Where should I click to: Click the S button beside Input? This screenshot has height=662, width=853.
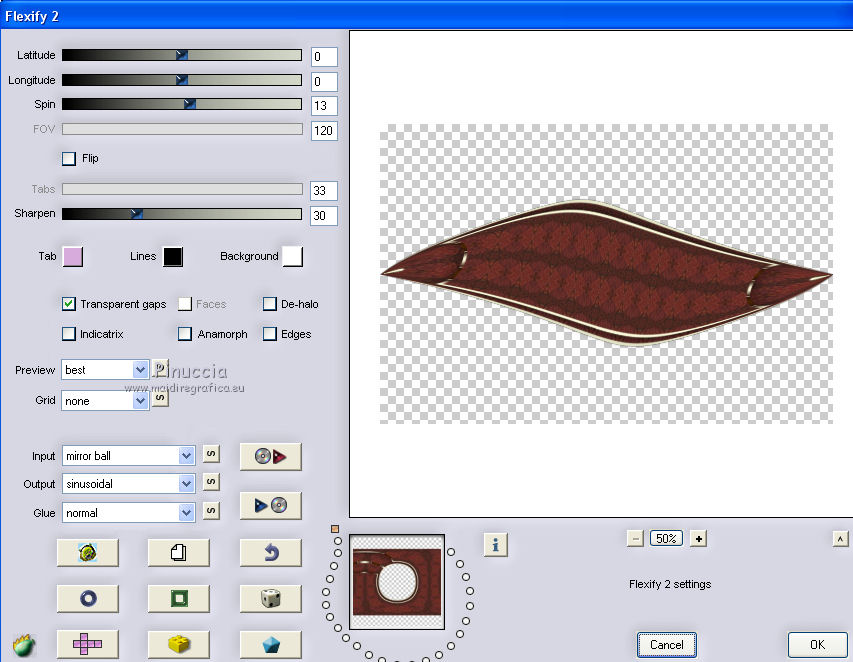211,454
